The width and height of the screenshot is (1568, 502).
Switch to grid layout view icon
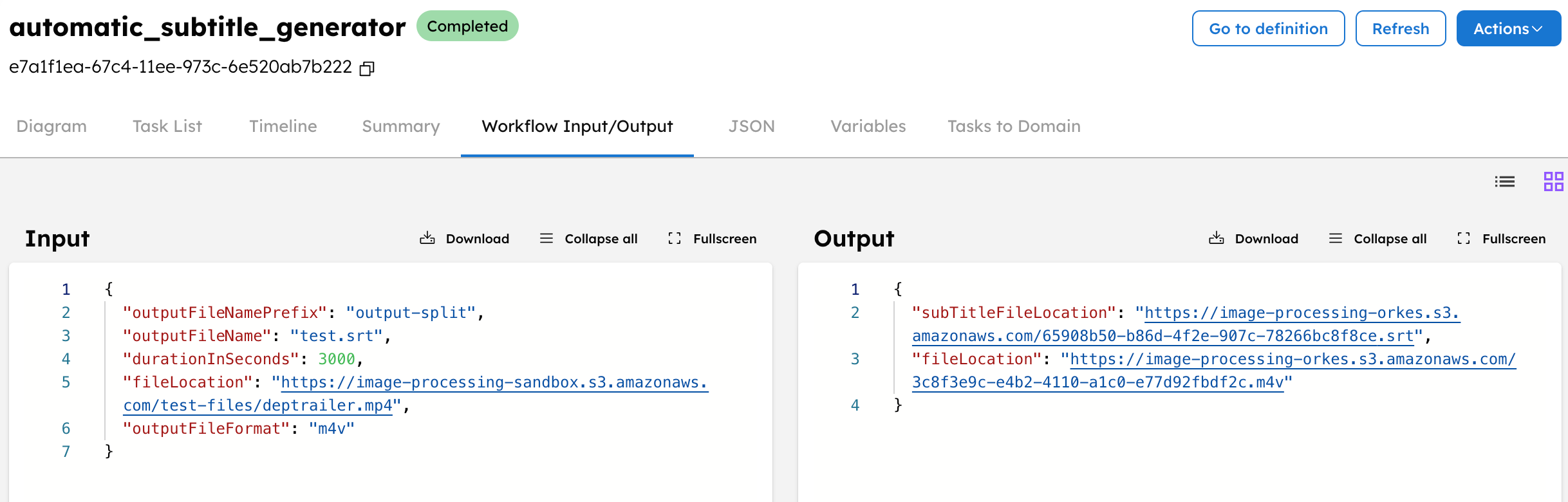(x=1553, y=181)
